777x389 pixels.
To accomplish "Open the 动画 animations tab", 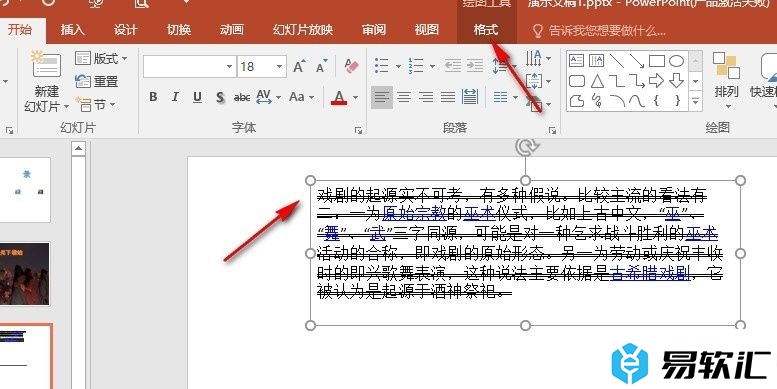I will 232,30.
